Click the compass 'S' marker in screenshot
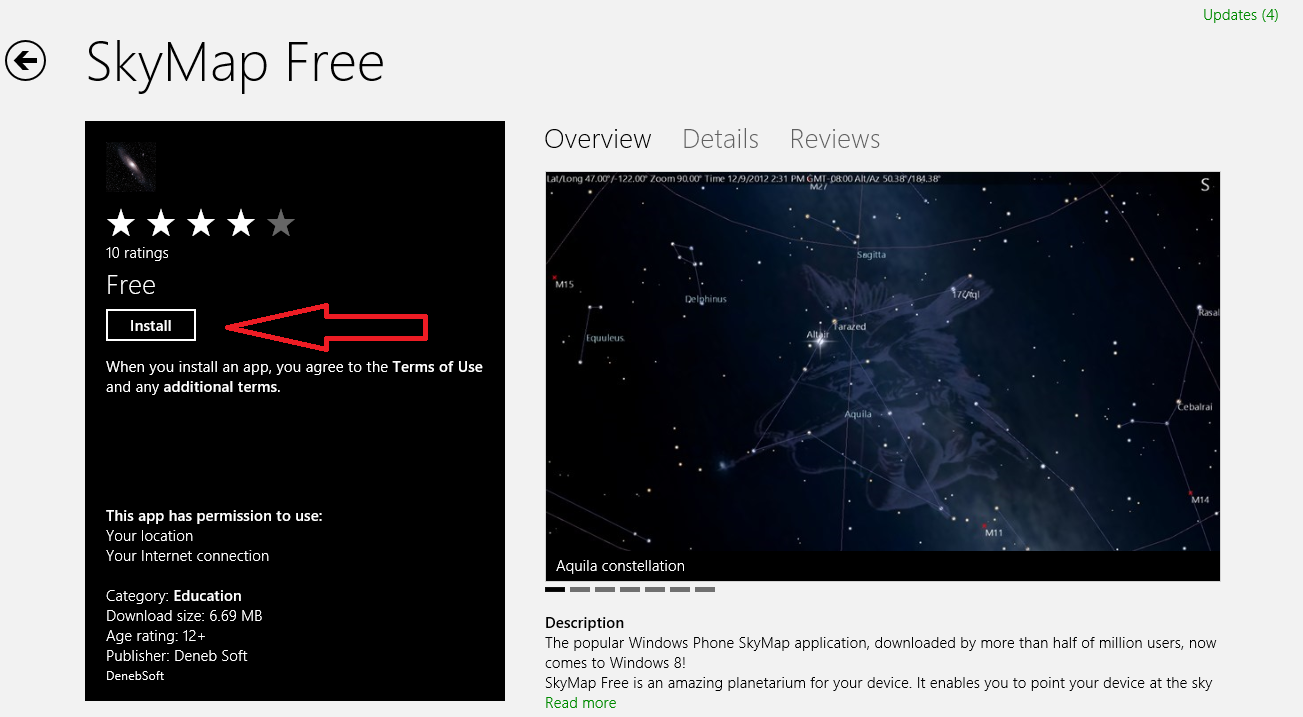The height and width of the screenshot is (717, 1303). tap(1205, 185)
